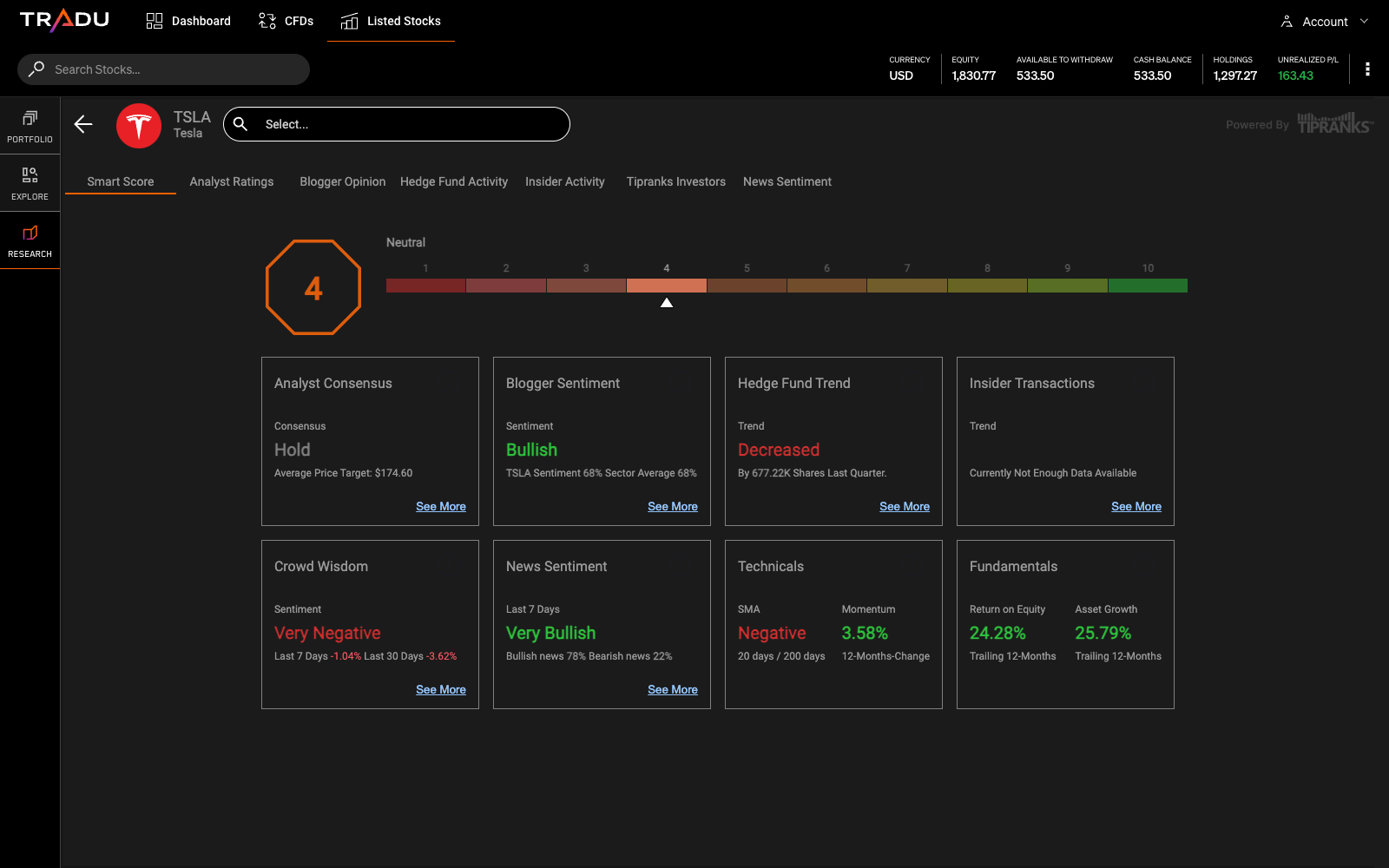
Task: Expand the Account dropdown chevron
Action: pos(1364,21)
